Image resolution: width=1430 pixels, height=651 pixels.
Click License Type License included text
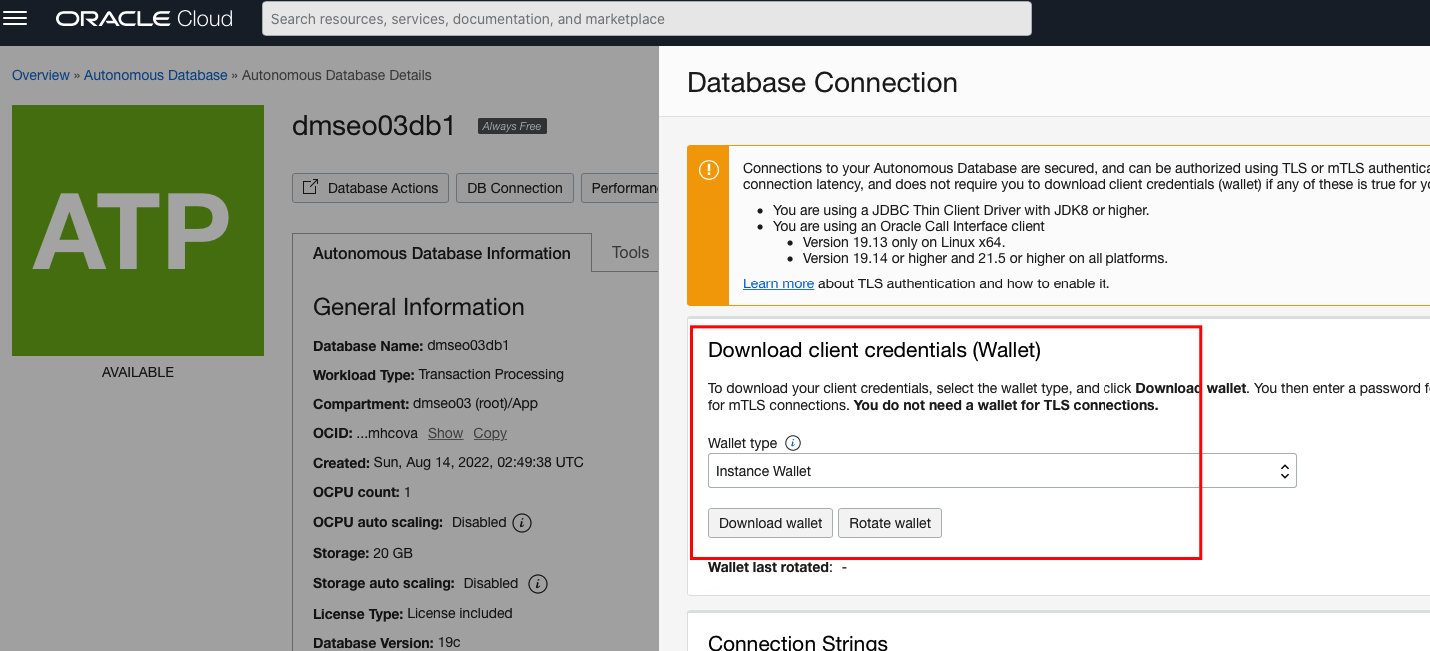[413, 613]
